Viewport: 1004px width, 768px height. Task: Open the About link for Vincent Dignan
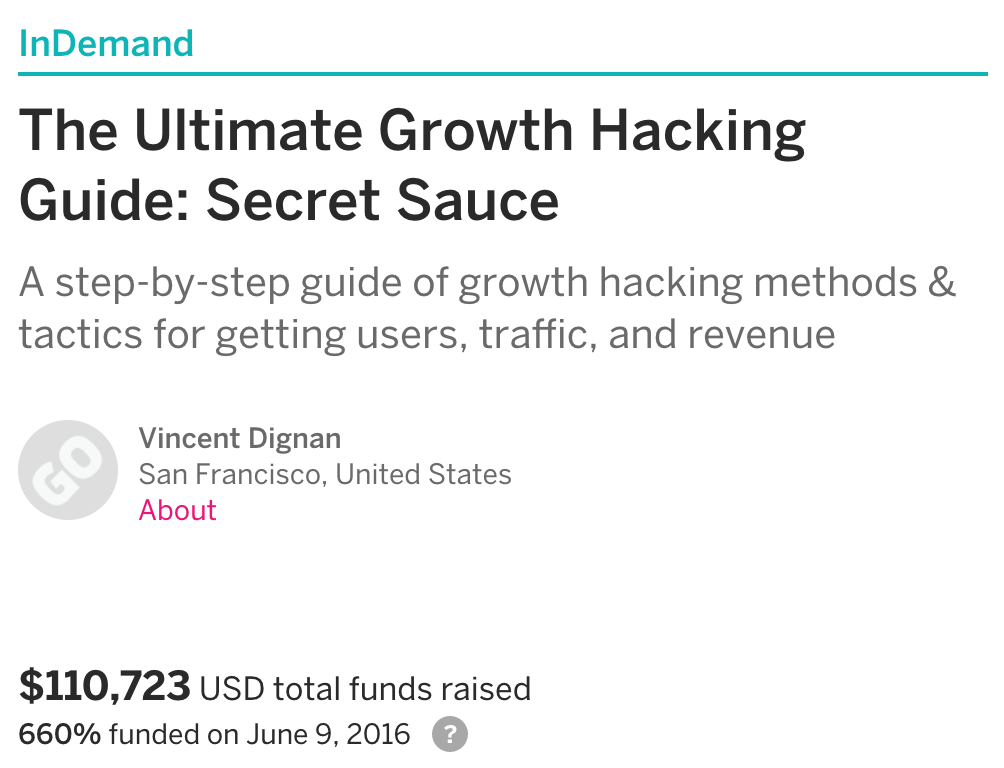pyautogui.click(x=177, y=510)
